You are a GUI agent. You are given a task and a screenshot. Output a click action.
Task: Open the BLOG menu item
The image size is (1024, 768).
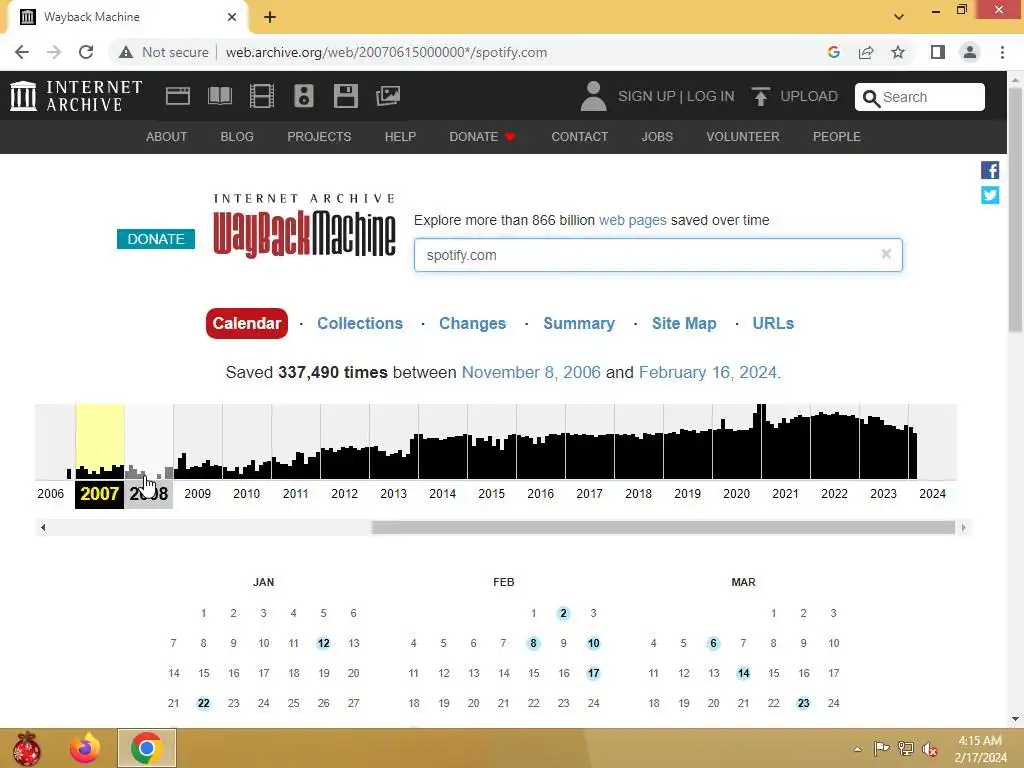coord(237,136)
